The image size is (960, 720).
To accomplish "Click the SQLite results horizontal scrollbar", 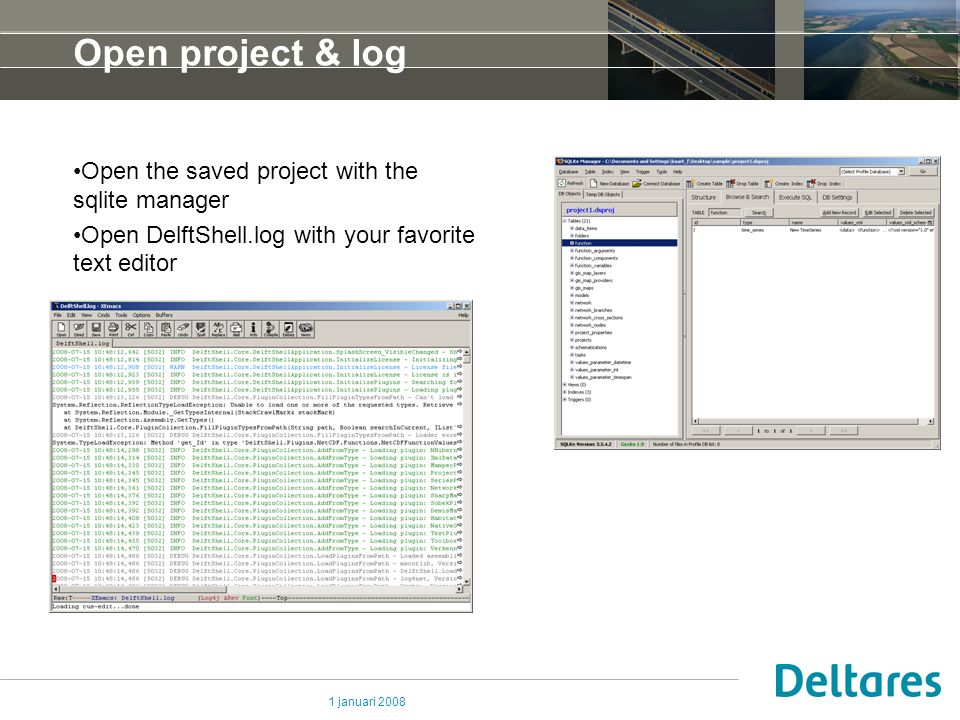I will [x=812, y=421].
